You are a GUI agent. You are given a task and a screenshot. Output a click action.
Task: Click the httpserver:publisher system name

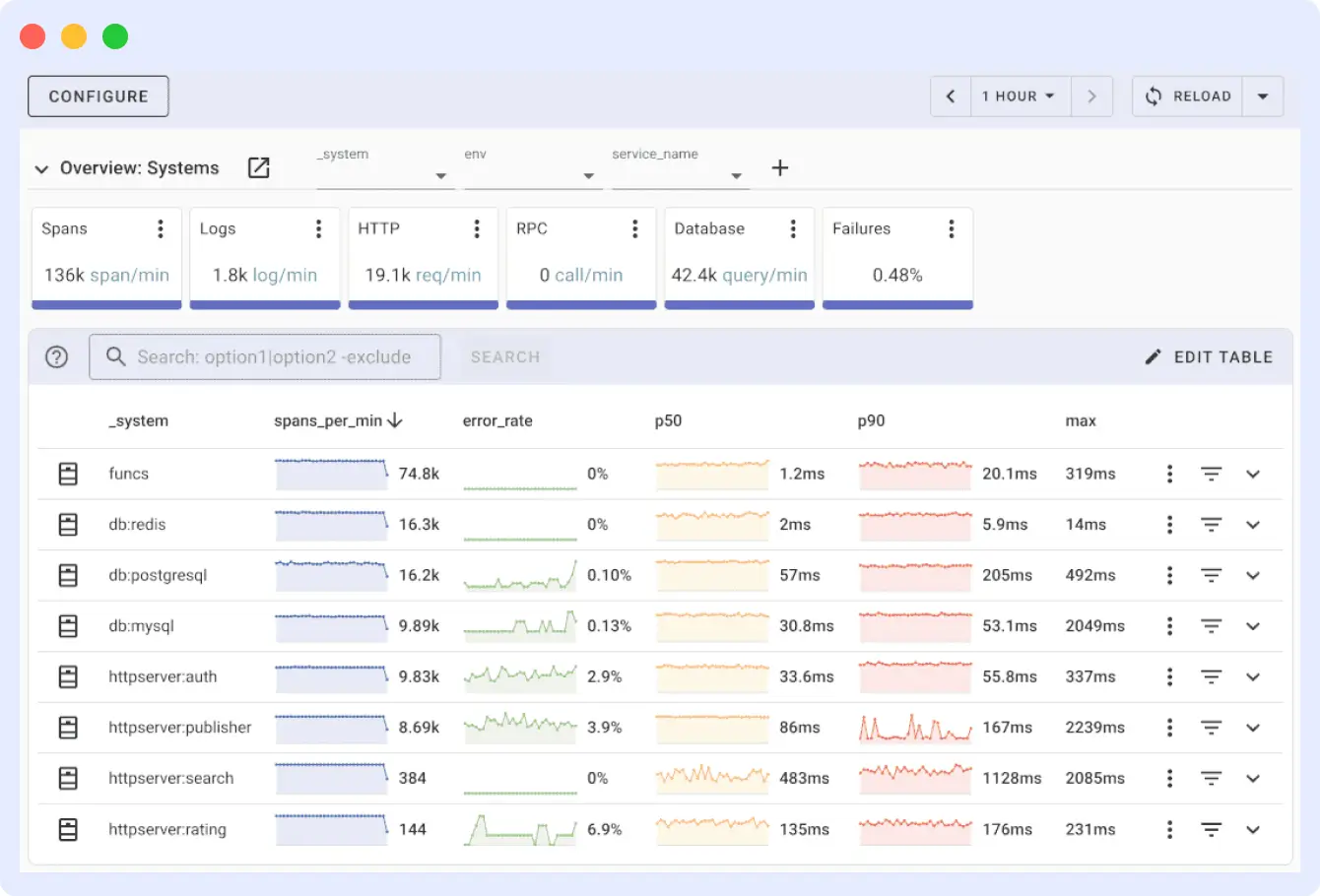[180, 728]
